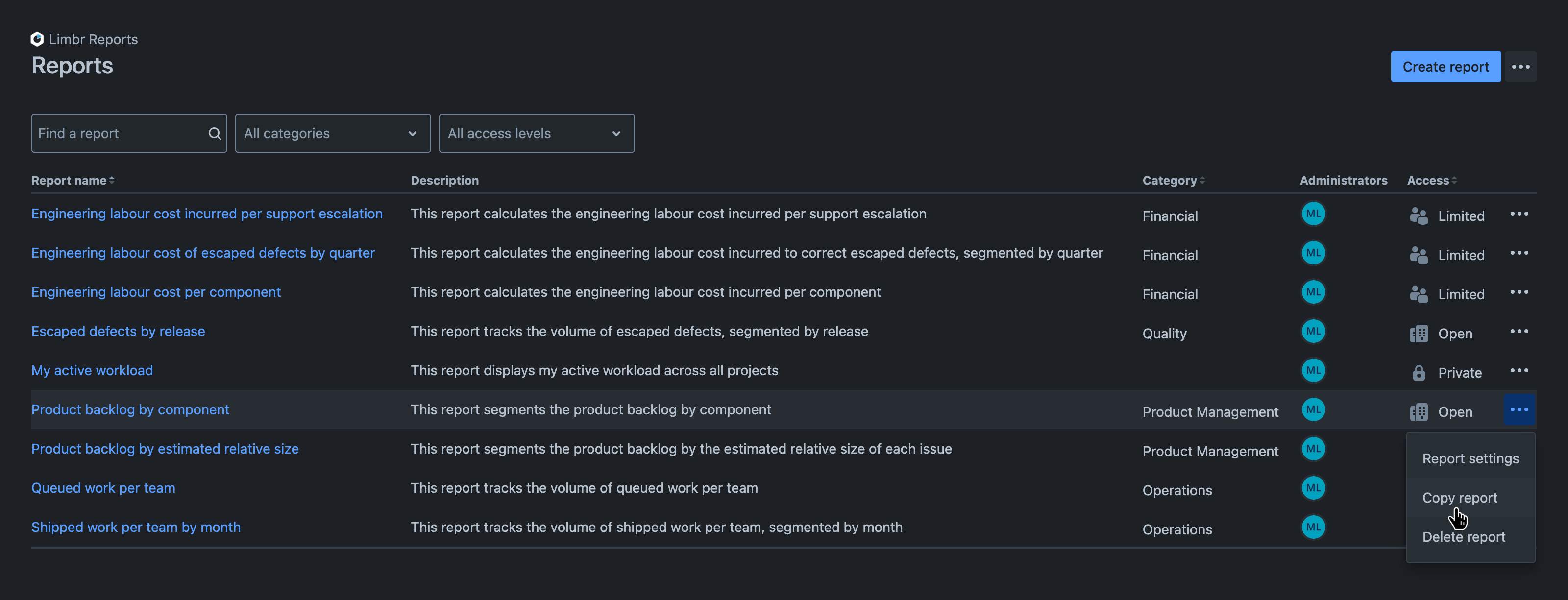This screenshot has height=600, width=1568.
Task: Expand the actions menu for Engineering labour cost incurred per support escalation
Action: click(1520, 214)
